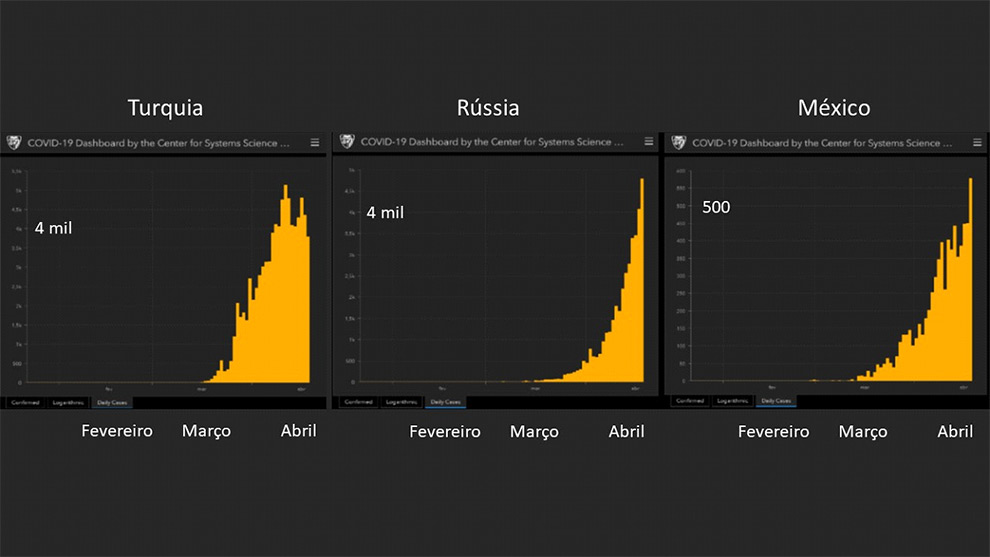Image resolution: width=990 pixels, height=557 pixels.
Task: Switch México chart to Logarithmic tab
Action: pos(733,401)
